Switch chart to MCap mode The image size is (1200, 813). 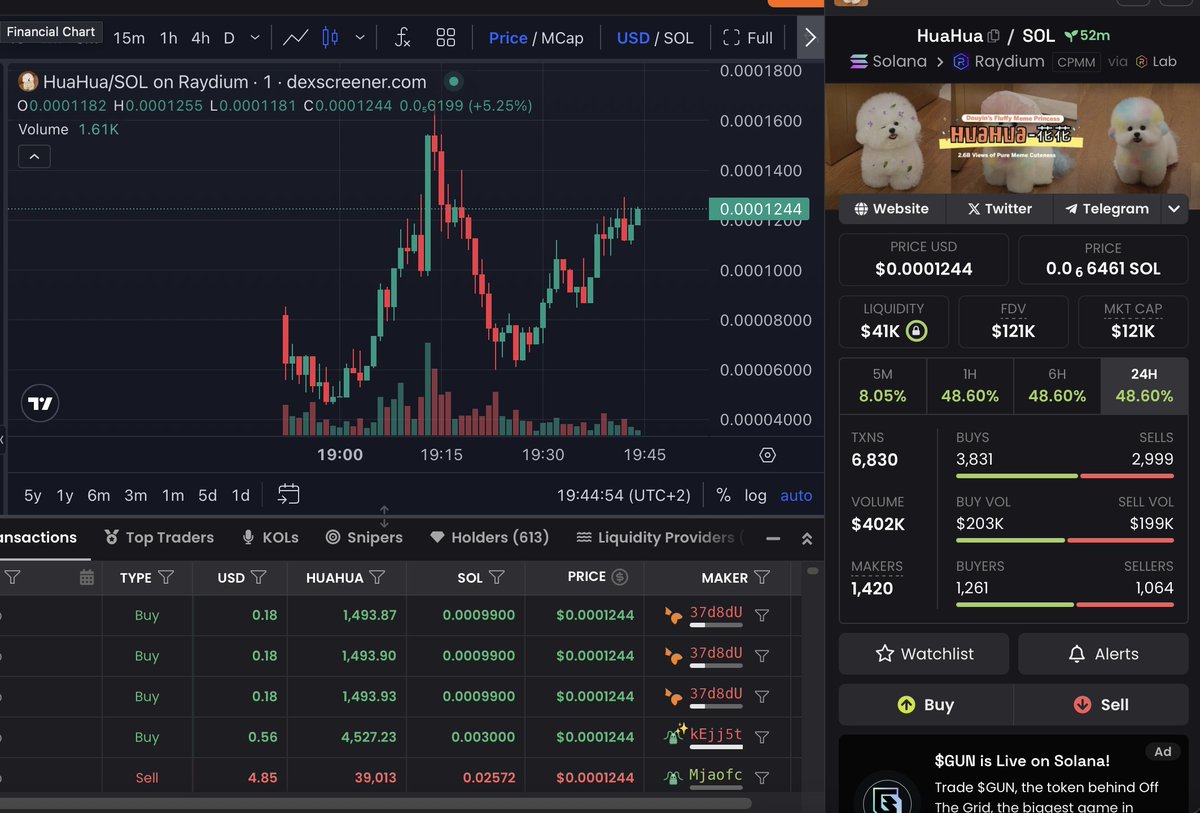[562, 38]
